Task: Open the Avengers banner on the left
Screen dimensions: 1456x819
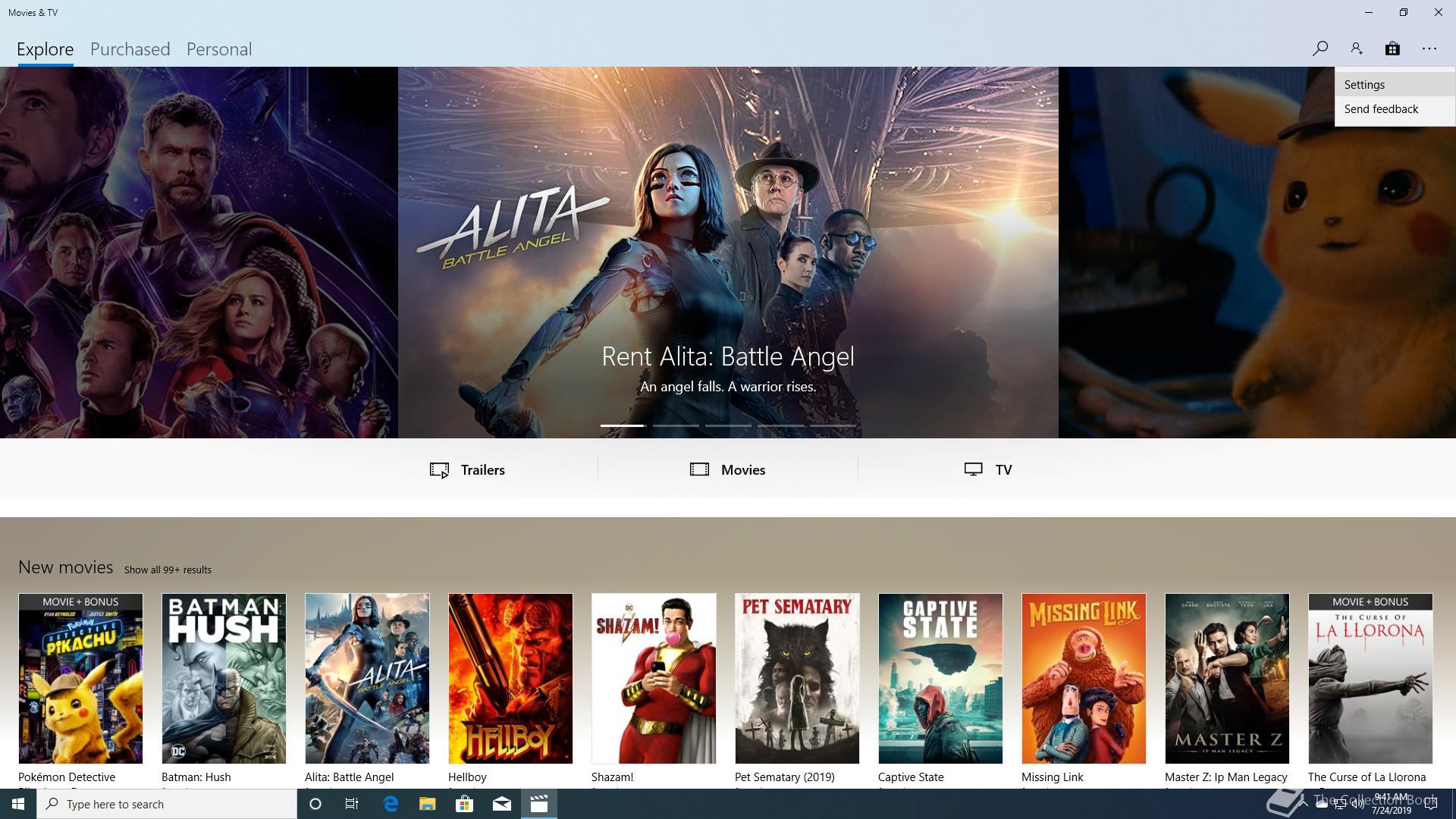Action: click(x=199, y=253)
